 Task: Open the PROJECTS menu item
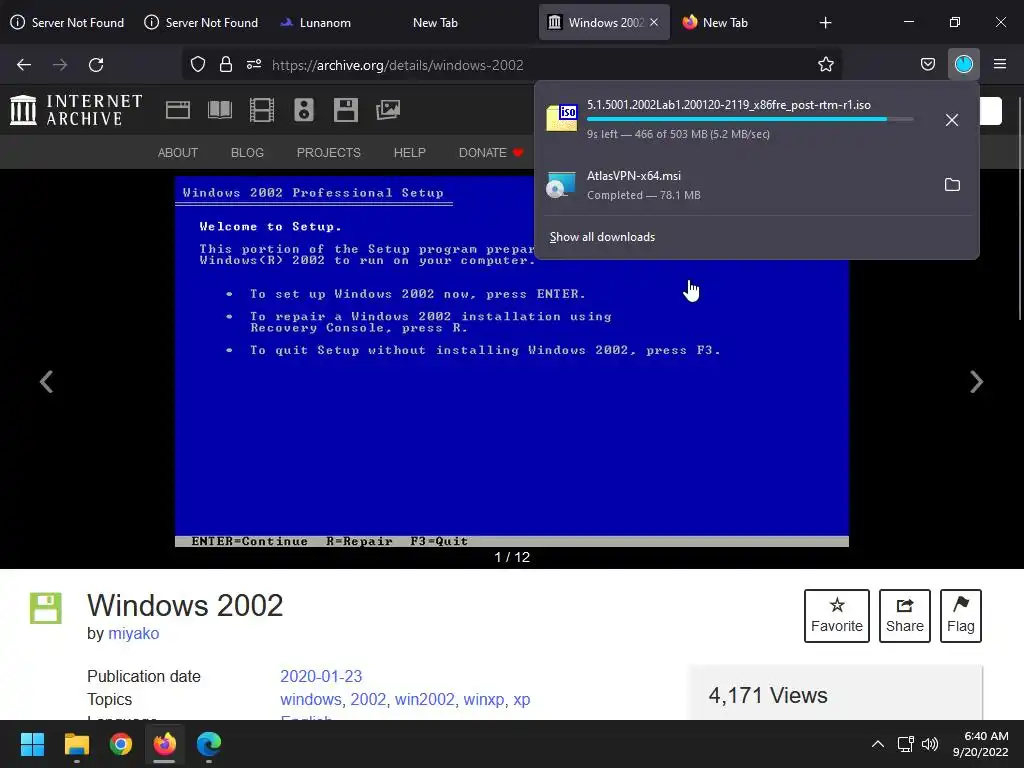point(328,152)
